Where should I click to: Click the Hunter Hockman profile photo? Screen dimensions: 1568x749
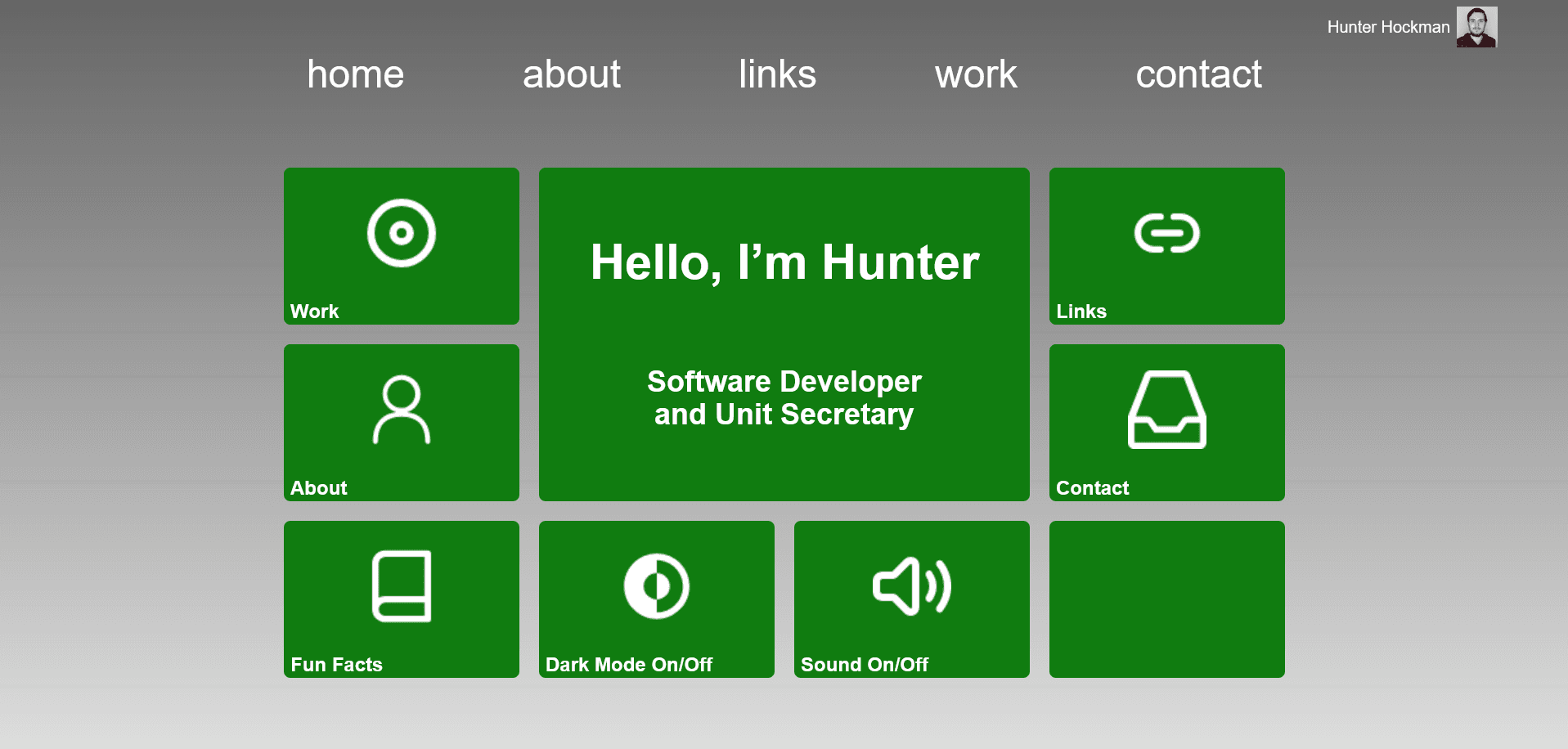(x=1476, y=27)
